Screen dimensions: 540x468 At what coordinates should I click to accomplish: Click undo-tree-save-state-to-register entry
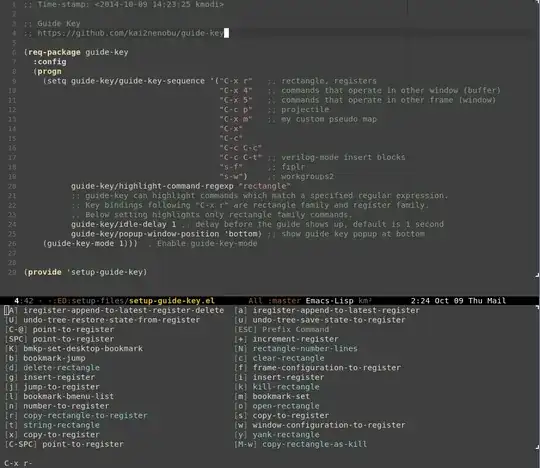coord(320,320)
